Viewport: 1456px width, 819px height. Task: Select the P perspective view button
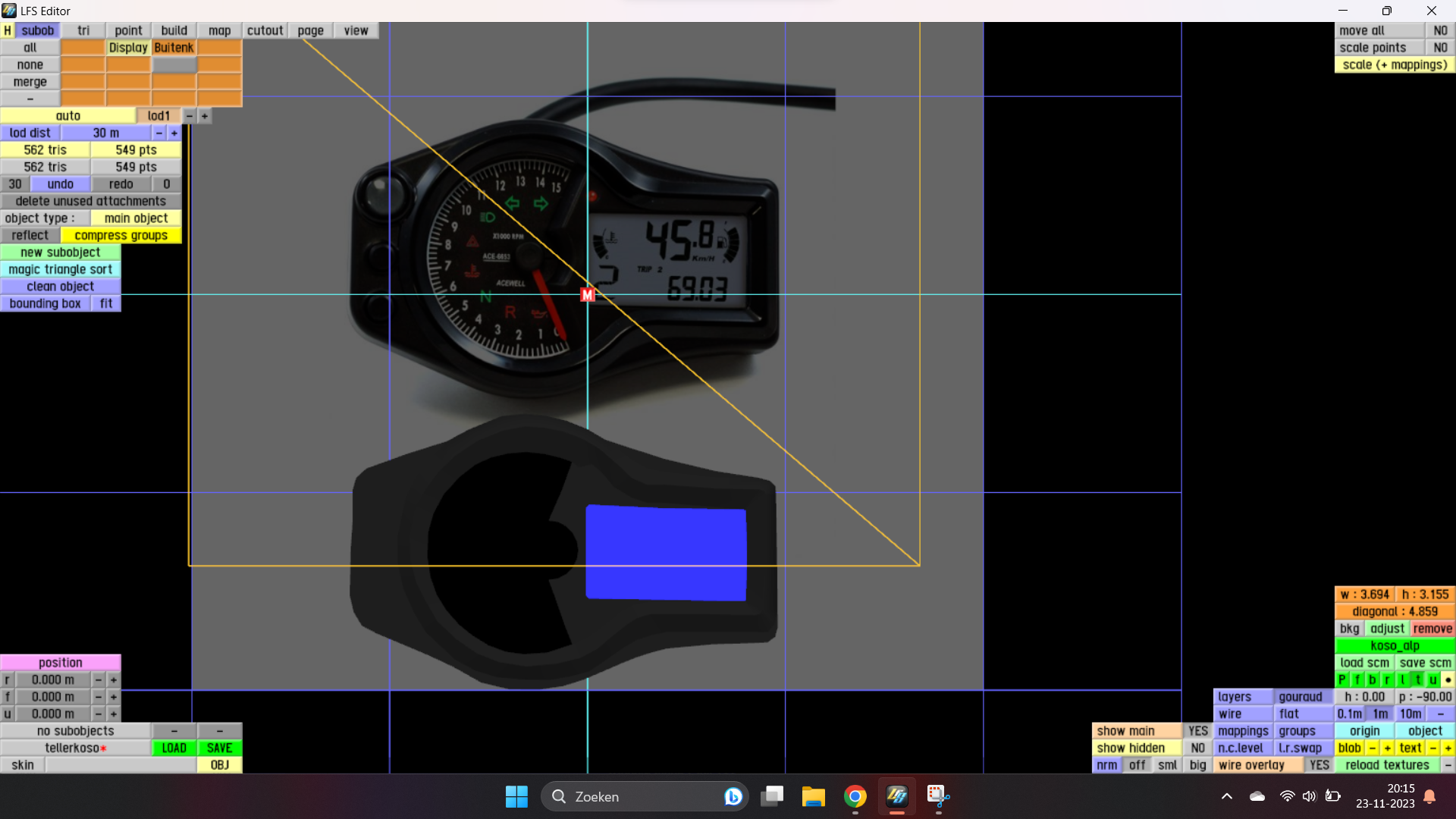click(x=1342, y=680)
